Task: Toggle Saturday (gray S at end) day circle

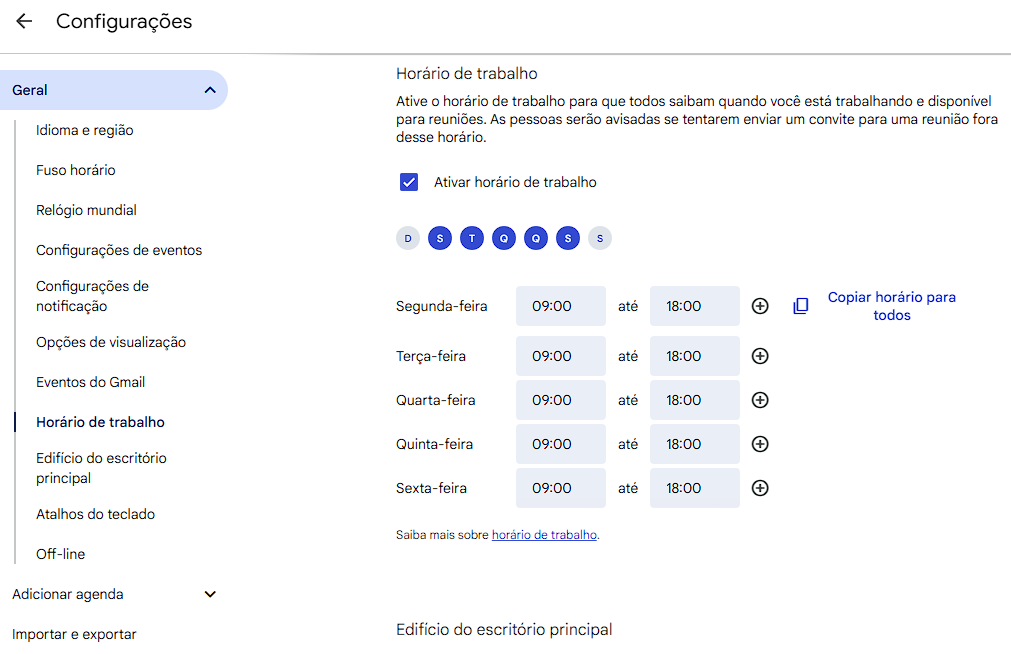Action: click(x=600, y=238)
